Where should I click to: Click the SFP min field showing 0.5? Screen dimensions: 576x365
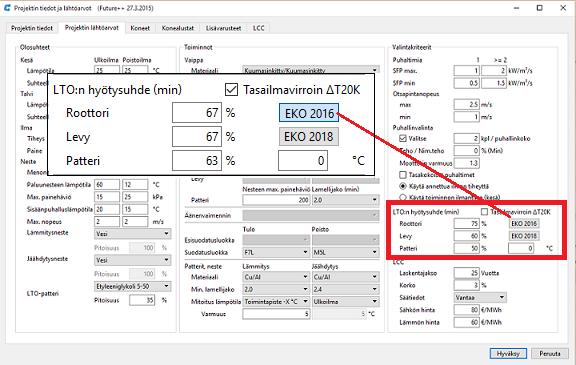click(x=467, y=83)
